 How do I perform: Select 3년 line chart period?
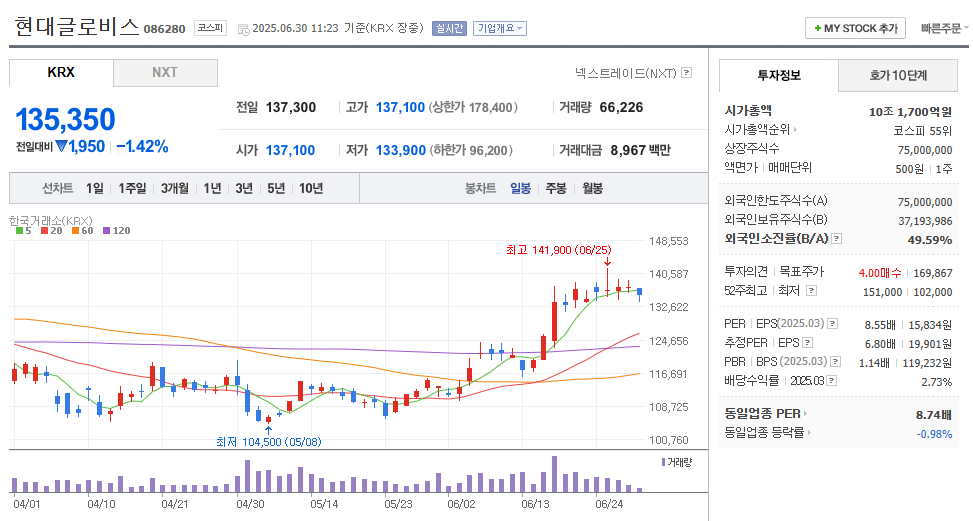[244, 189]
